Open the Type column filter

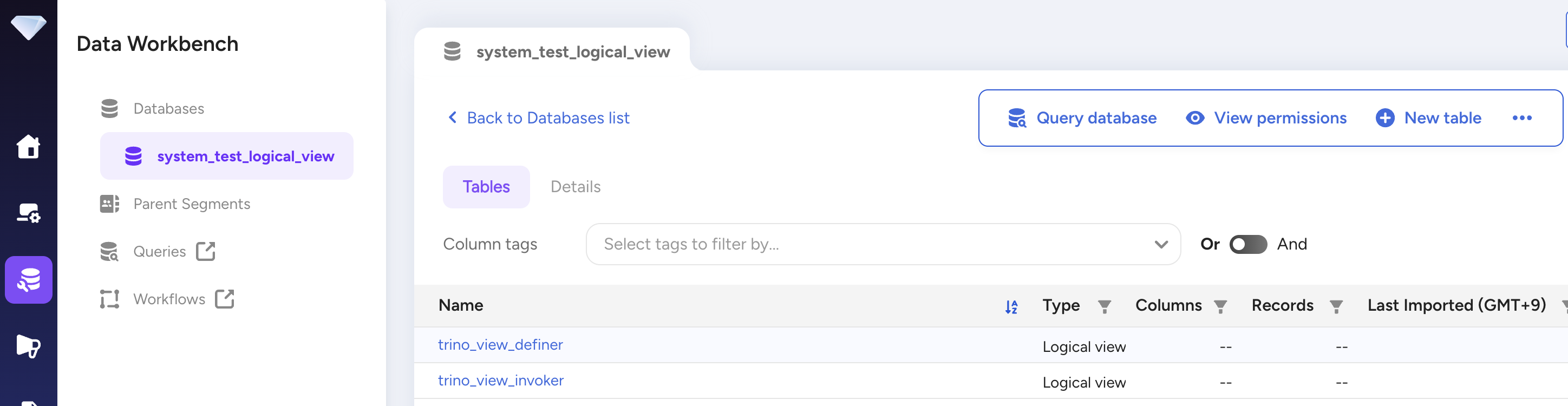pyautogui.click(x=1104, y=306)
